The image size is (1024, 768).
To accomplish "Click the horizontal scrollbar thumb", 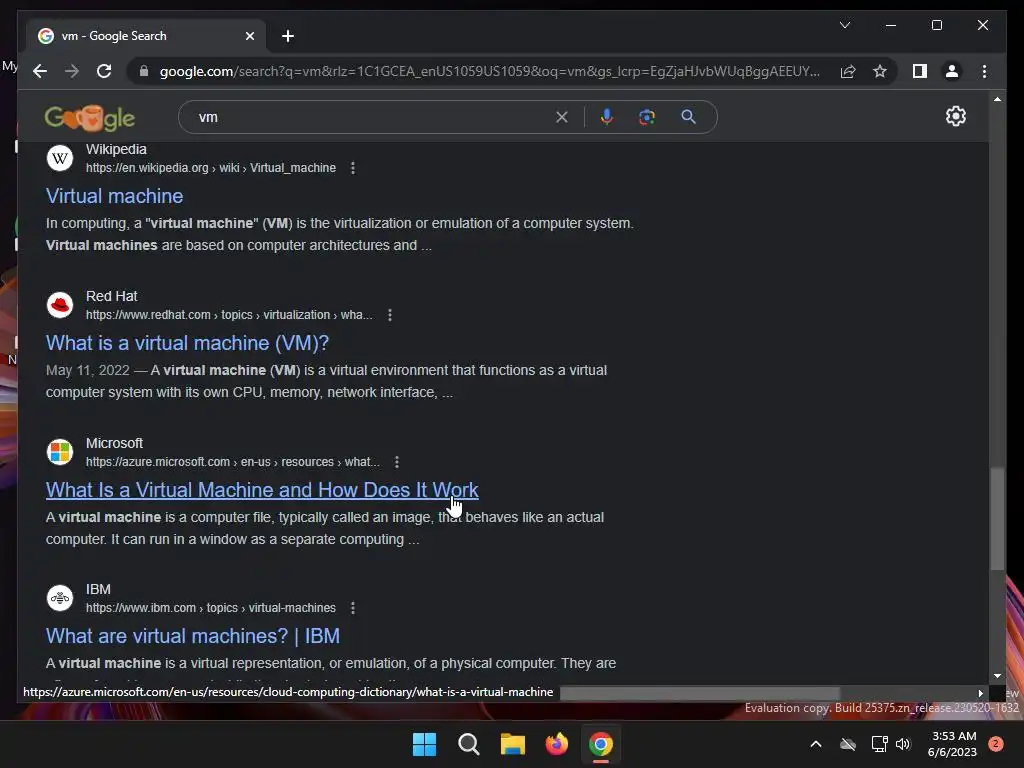I will 699,693.
